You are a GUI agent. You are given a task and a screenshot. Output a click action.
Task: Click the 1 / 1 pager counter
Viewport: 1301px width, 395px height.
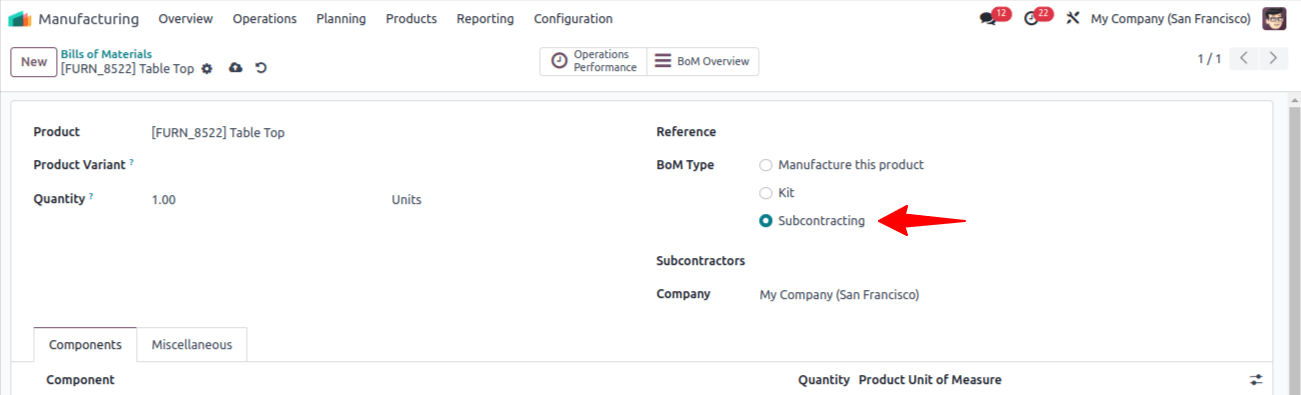click(x=1209, y=59)
